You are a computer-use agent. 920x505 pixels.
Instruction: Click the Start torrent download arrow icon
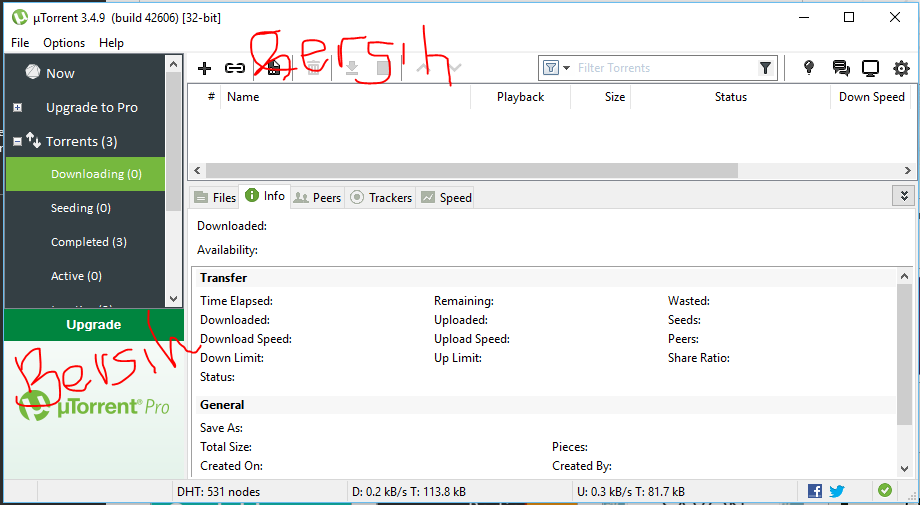tap(352, 69)
